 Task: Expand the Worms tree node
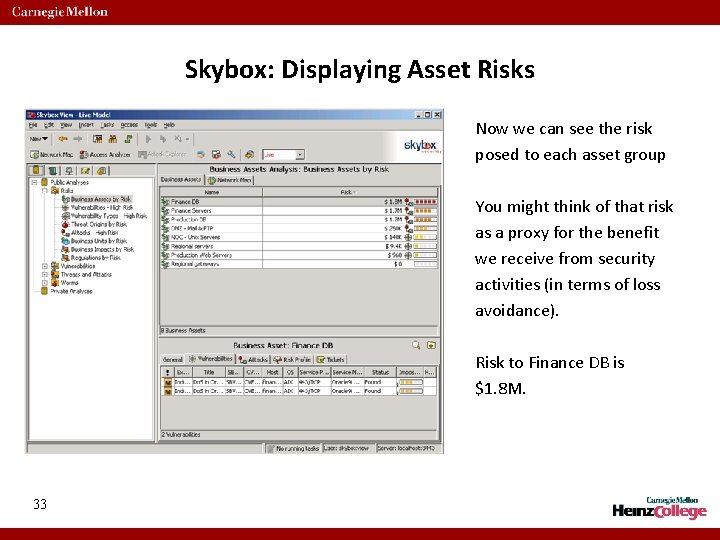[45, 283]
